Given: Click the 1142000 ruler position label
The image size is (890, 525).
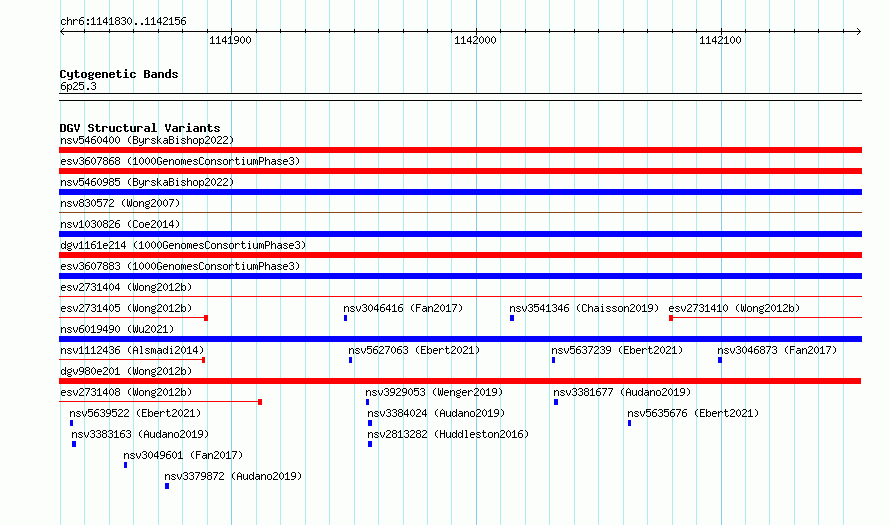Looking at the screenshot, I should pyautogui.click(x=475, y=40).
